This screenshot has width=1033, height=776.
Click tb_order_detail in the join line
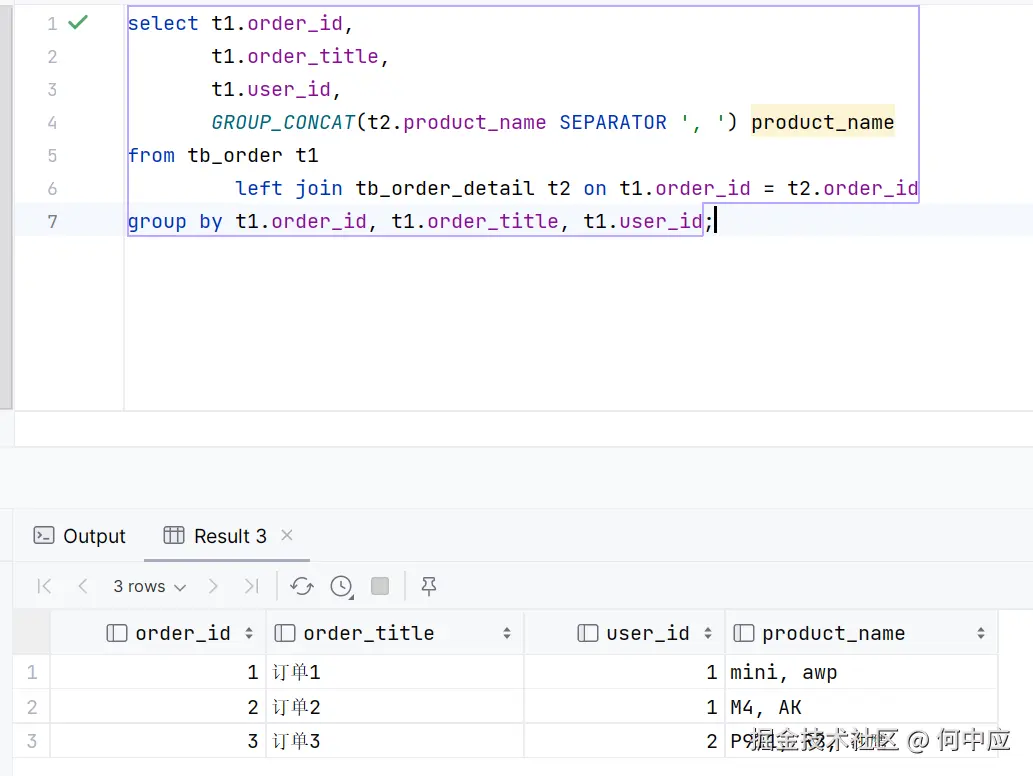pyautogui.click(x=445, y=188)
